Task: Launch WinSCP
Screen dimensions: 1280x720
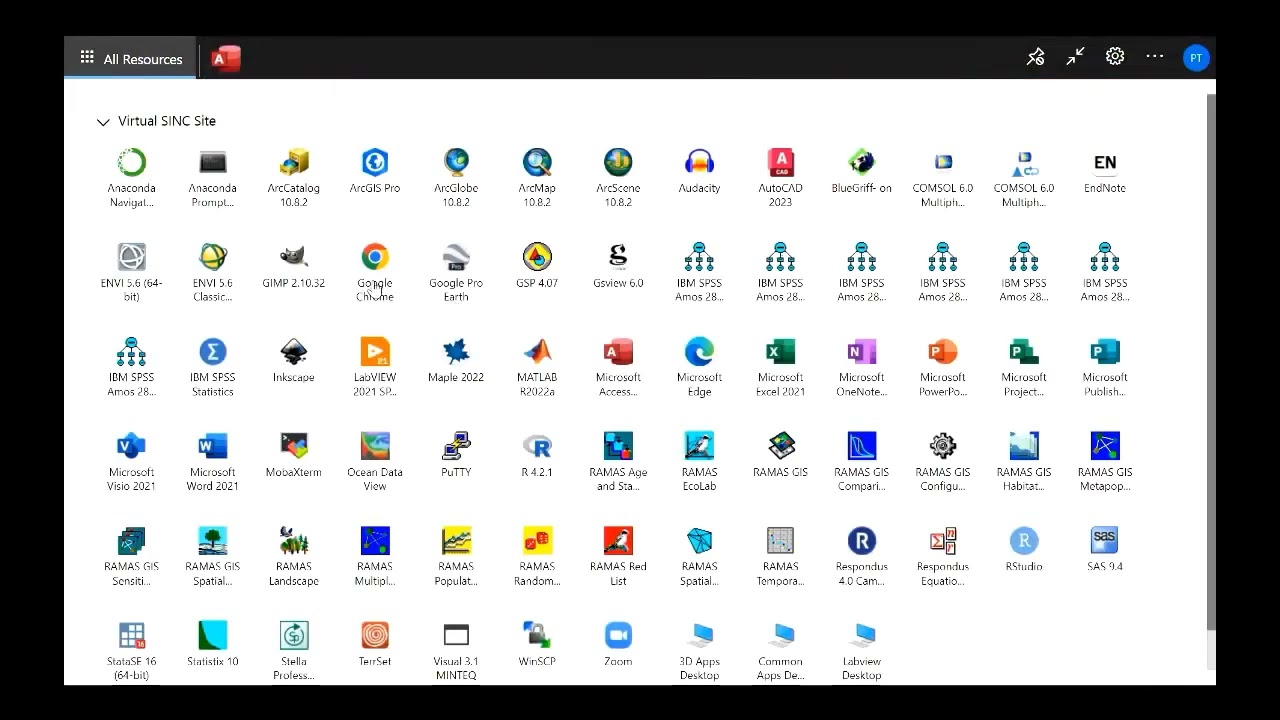Action: pos(537,645)
